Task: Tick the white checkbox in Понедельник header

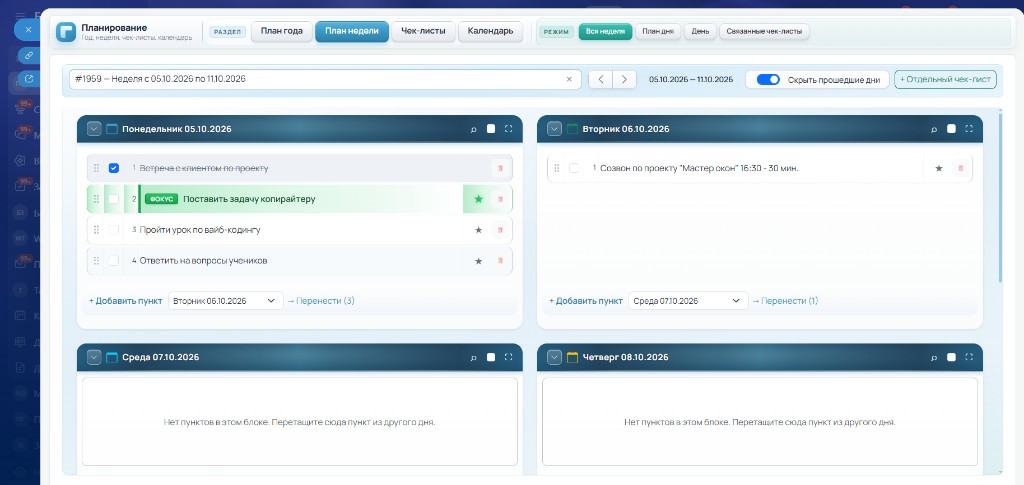Action: point(491,129)
